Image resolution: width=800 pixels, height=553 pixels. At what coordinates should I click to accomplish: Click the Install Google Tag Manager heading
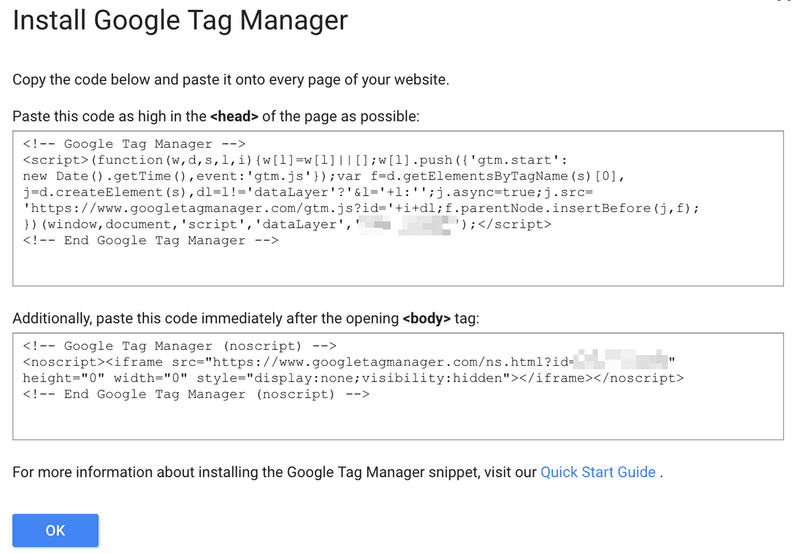(x=180, y=21)
